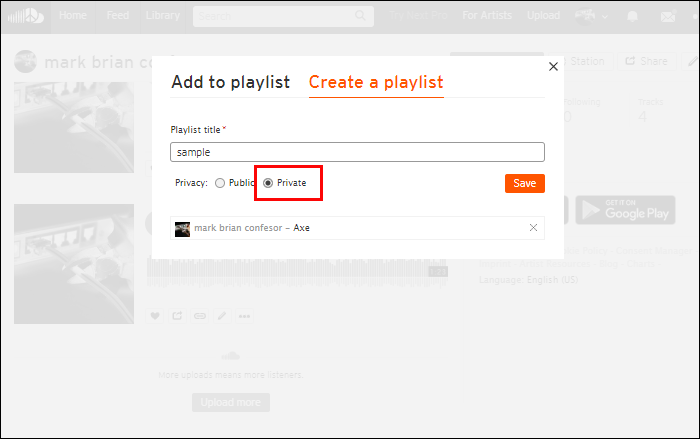Screen dimensions: 700x439
Task: Click the Playlist title text field
Action: pos(358,152)
